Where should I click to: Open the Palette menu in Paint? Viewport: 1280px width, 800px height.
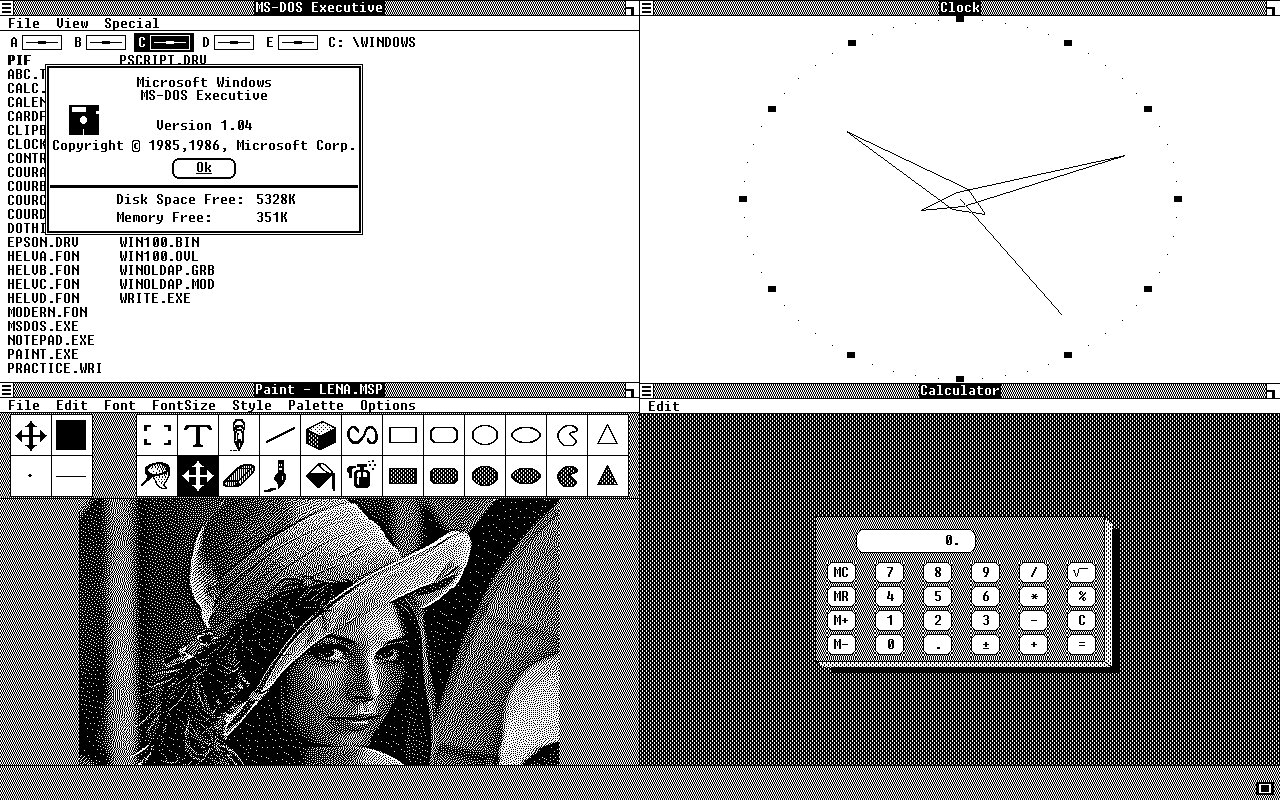tap(316, 405)
